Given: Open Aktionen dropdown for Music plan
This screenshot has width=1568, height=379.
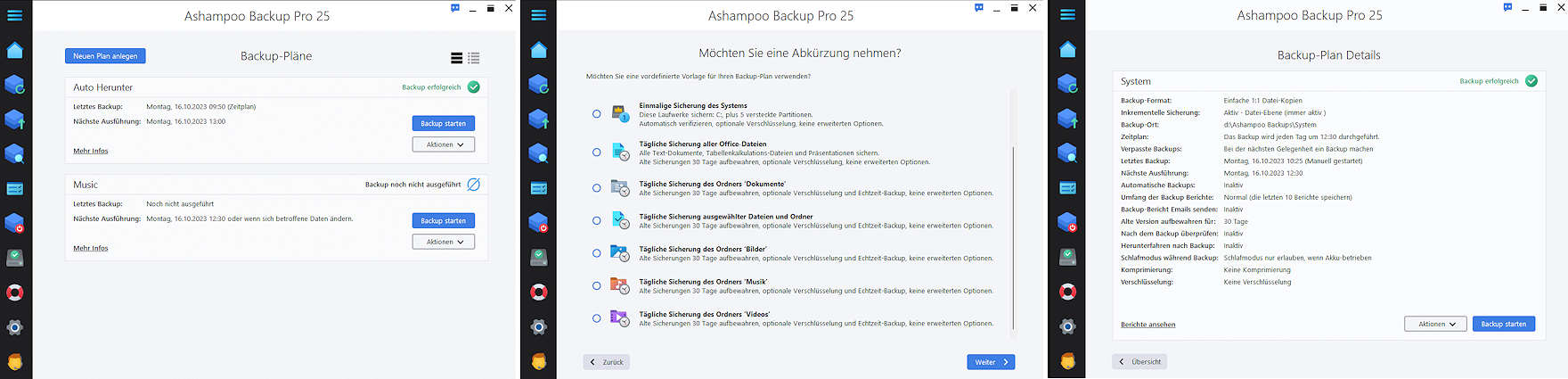Looking at the screenshot, I should [x=444, y=242].
